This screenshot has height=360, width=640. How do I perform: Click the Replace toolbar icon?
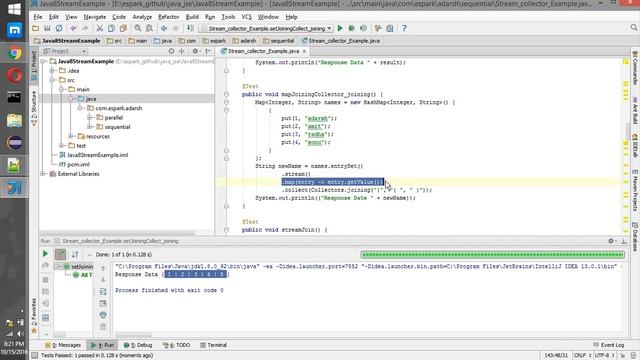point(149,28)
